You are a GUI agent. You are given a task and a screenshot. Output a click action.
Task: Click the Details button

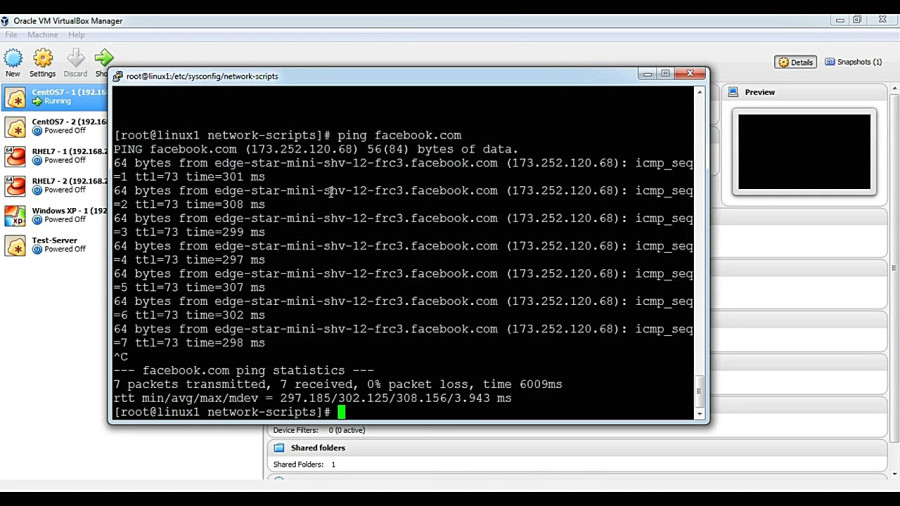(795, 62)
